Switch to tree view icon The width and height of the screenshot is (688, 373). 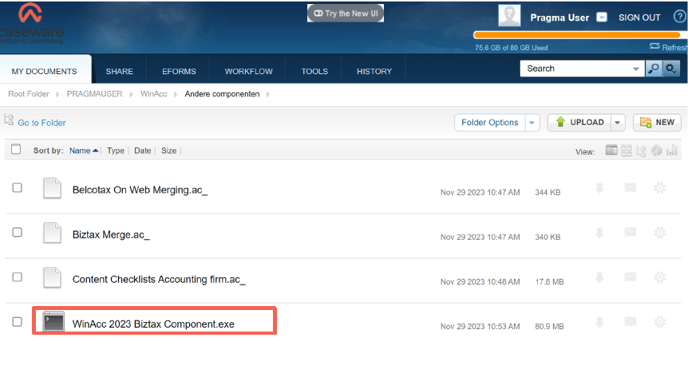[x=641, y=151]
